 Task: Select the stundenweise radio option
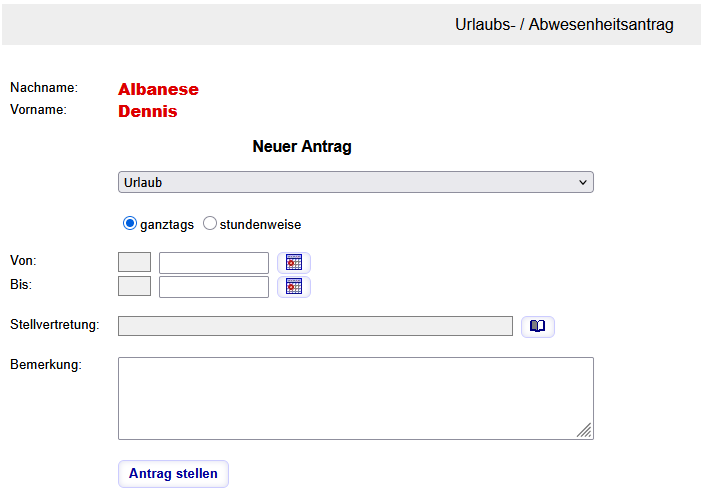pos(210,224)
